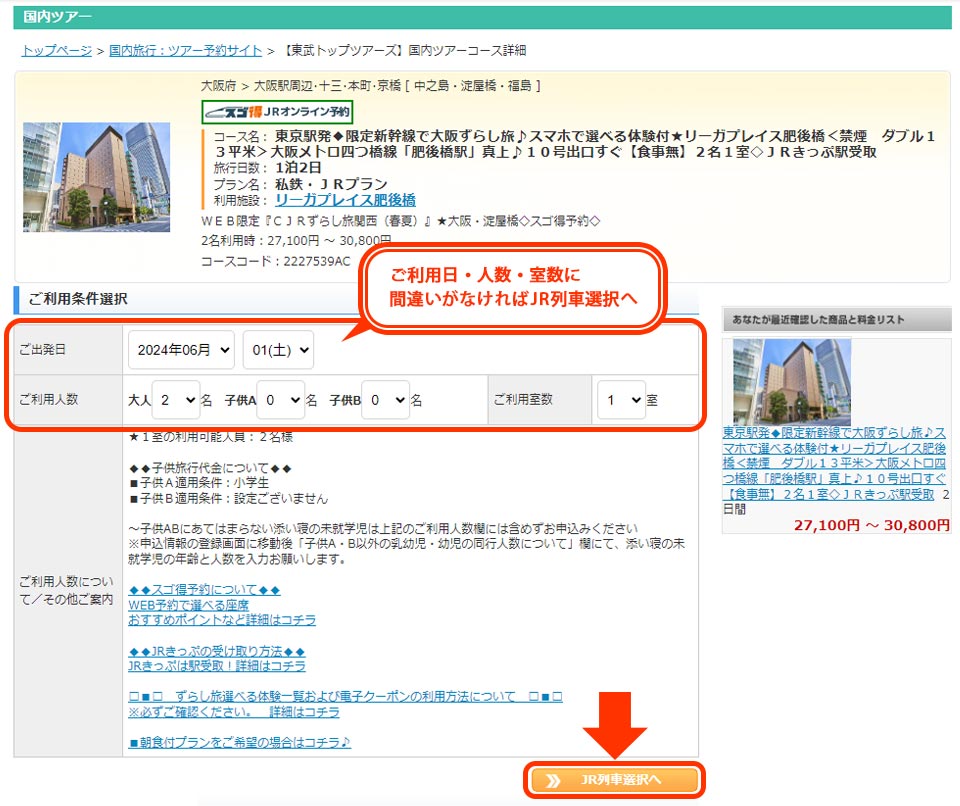Viewport: 960px width, 806px height.
Task: Click WEB予約で選べる座席 link
Action: pos(188,605)
